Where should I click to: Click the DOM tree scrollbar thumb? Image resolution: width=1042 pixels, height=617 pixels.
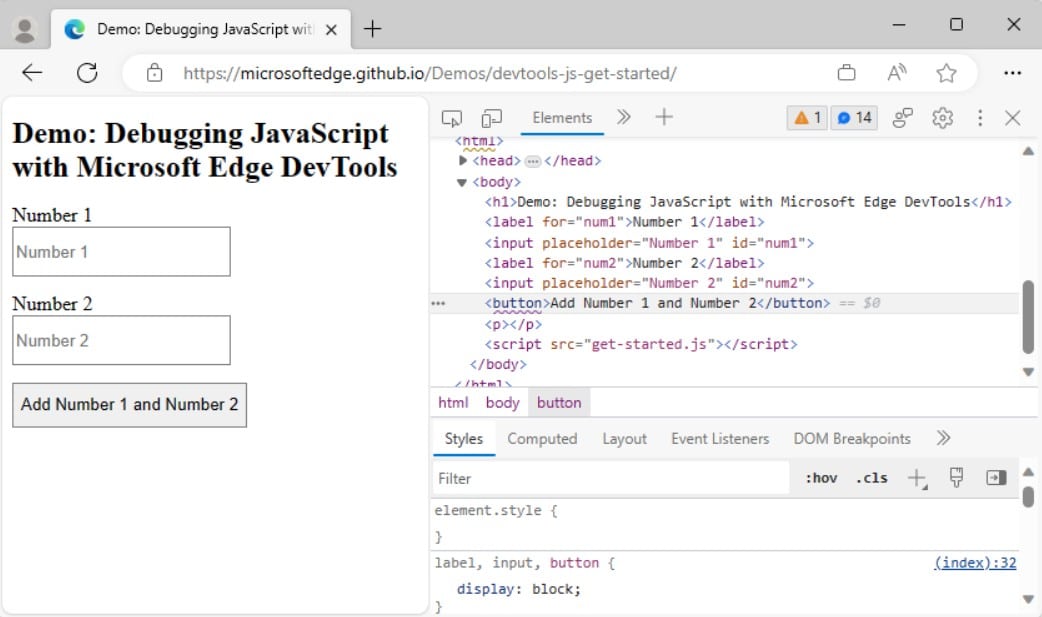[1027, 317]
